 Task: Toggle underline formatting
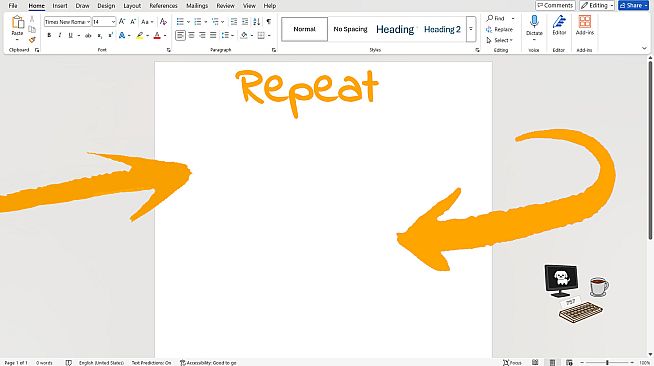[x=70, y=35]
